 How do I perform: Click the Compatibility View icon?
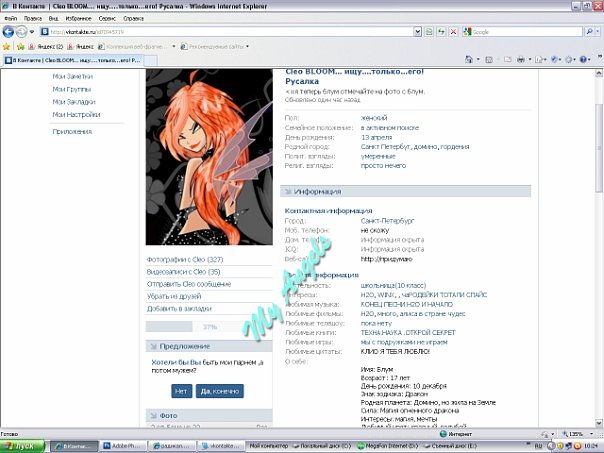428,32
